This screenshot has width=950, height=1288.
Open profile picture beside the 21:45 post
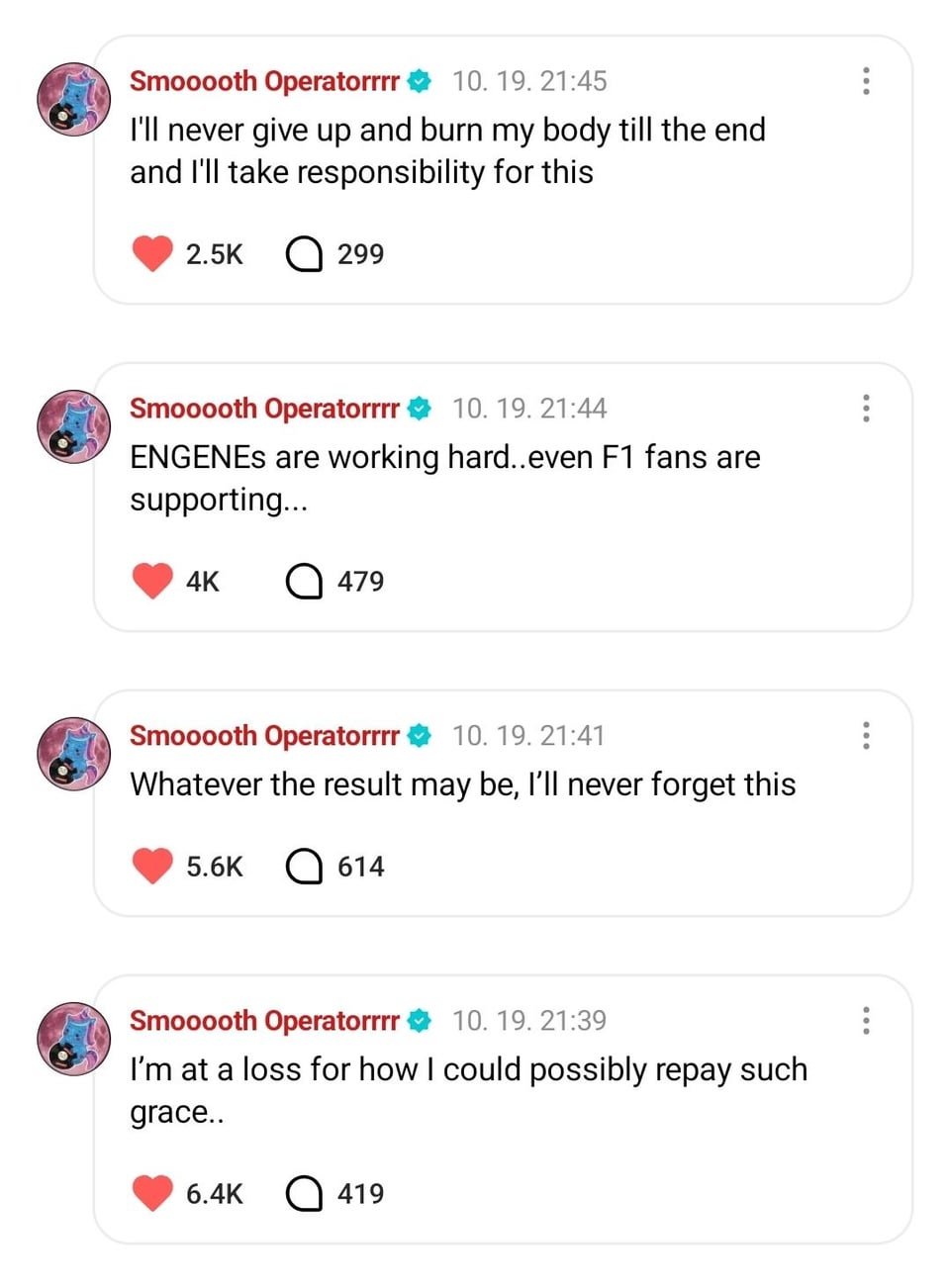coord(73,99)
